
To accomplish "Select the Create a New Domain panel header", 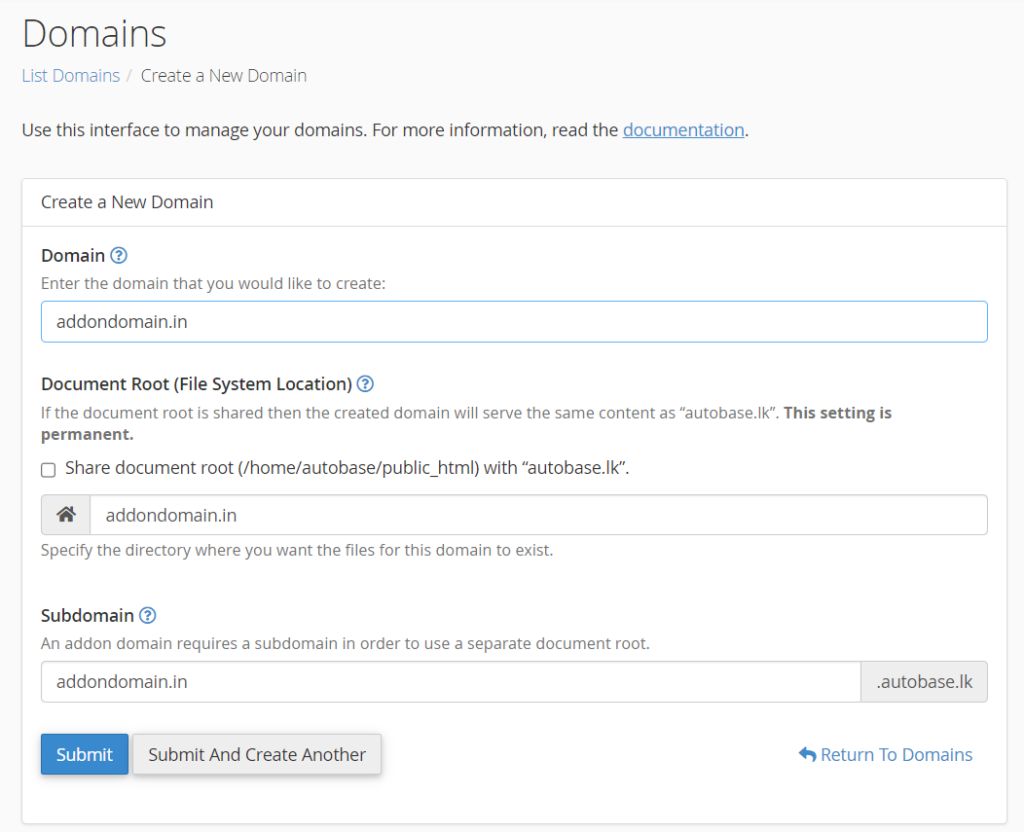I will (x=127, y=202).
